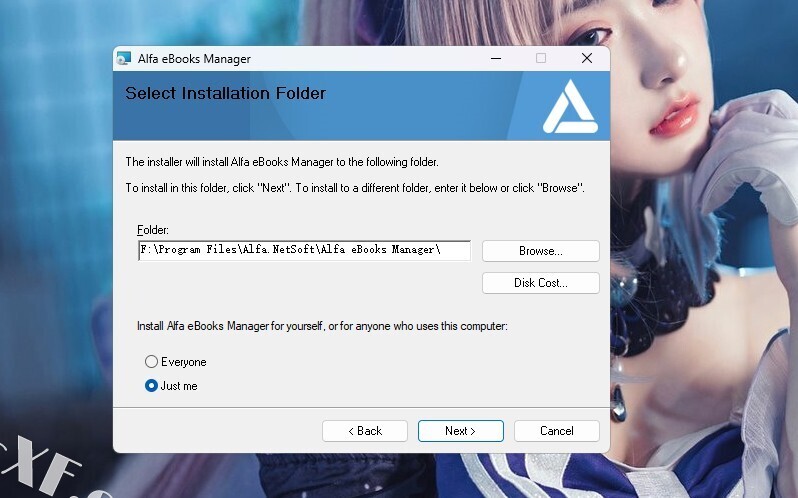The height and width of the screenshot is (498, 798).
Task: Click the greyed-out maximize button
Action: click(x=541, y=59)
